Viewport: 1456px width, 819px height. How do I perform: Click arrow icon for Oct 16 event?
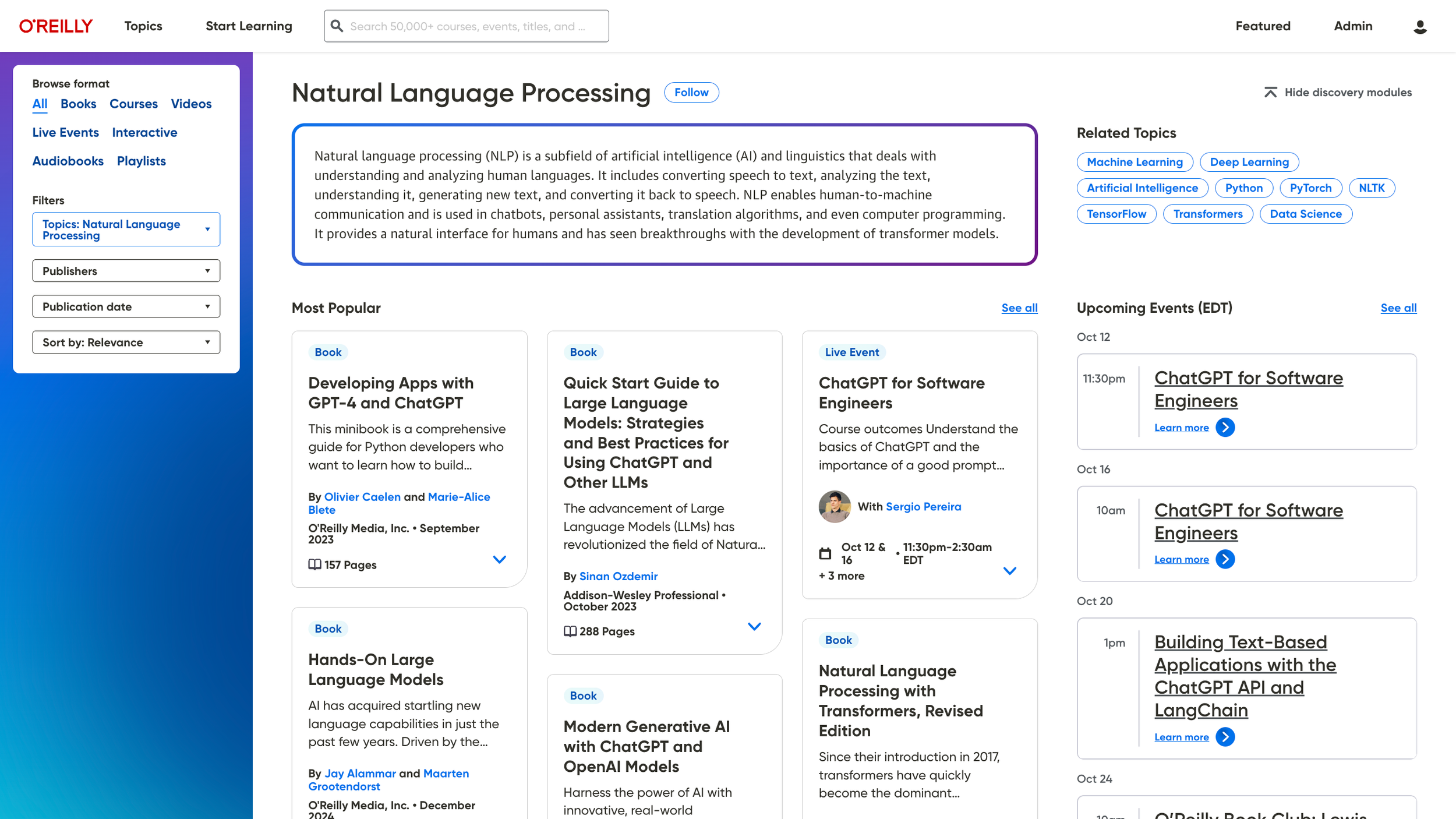(x=1225, y=559)
